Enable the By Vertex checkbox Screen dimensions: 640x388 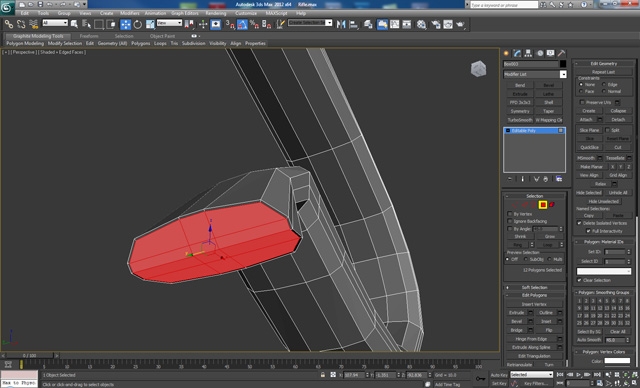(x=510, y=214)
